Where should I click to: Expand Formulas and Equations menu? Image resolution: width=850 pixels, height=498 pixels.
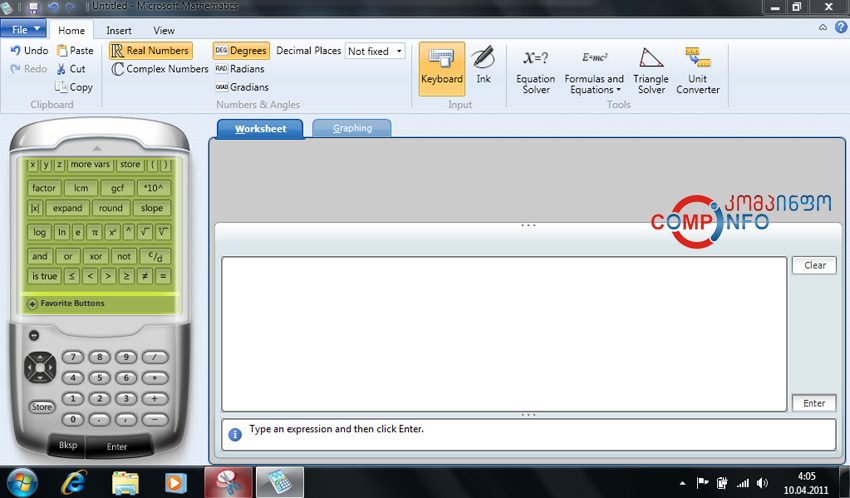tap(594, 71)
